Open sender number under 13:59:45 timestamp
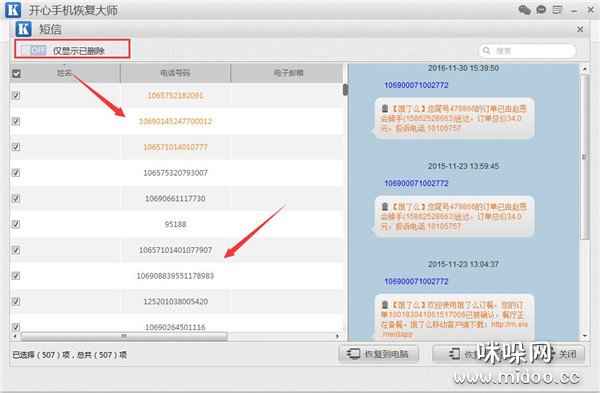 416,183
